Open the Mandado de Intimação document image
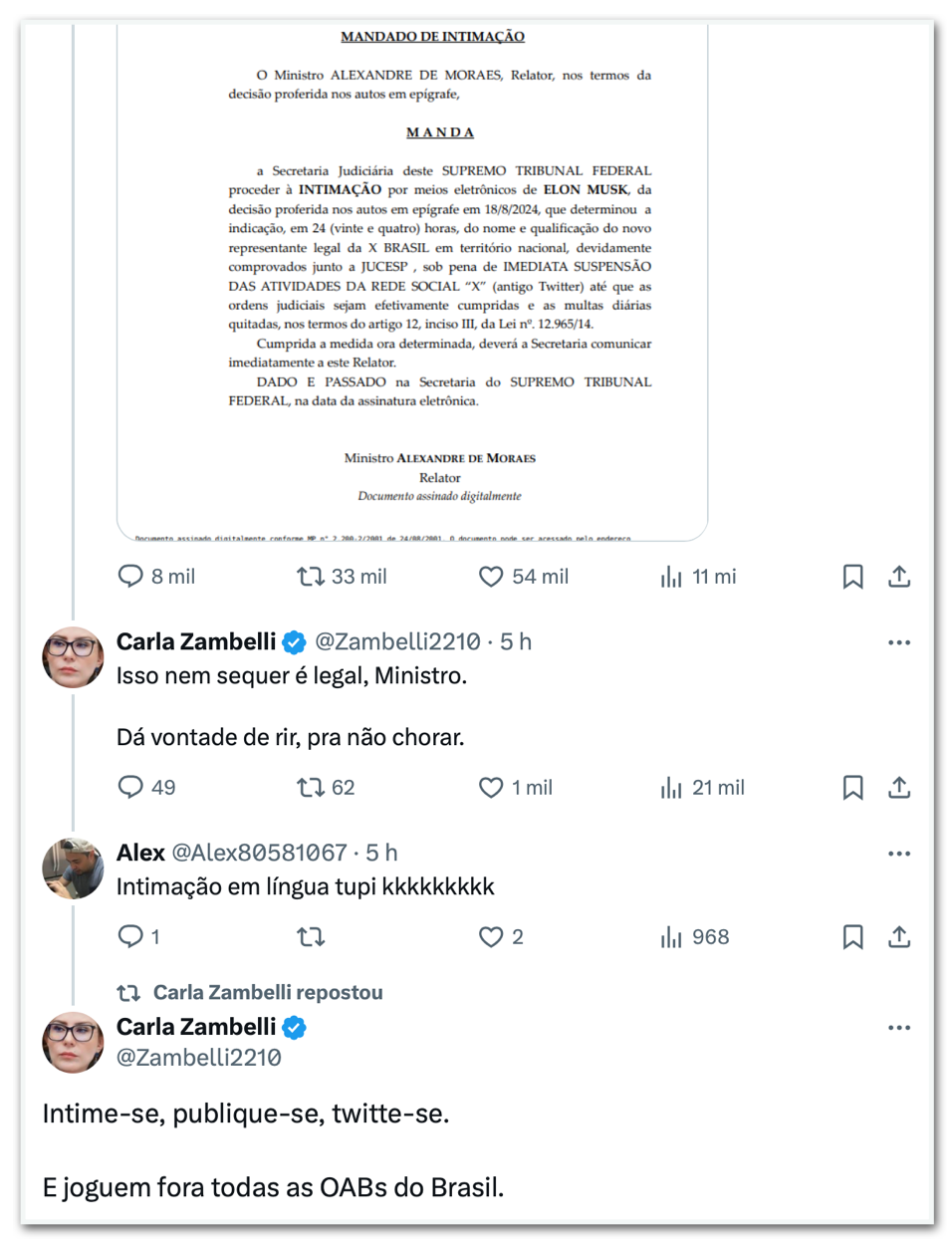Viewport: 952px width, 1241px height. 412,279
